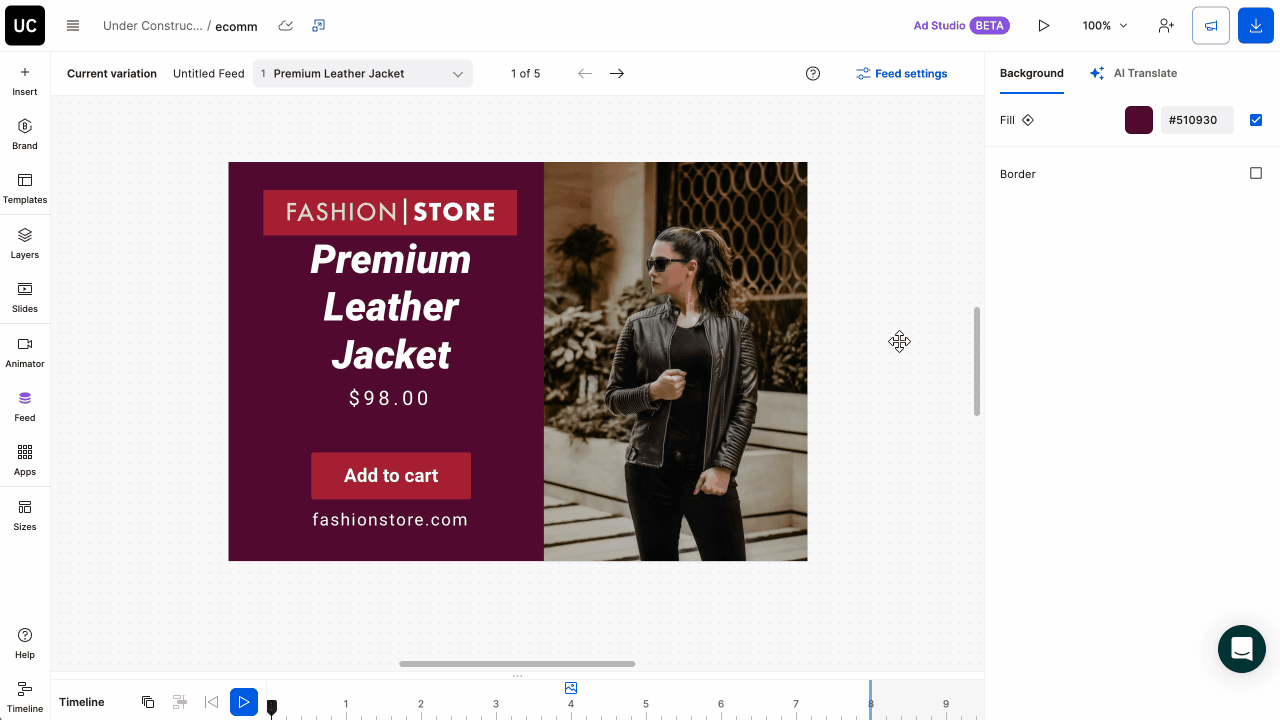Preview the design with top play icon
Screen dimensions: 1280x720
(x=1044, y=26)
